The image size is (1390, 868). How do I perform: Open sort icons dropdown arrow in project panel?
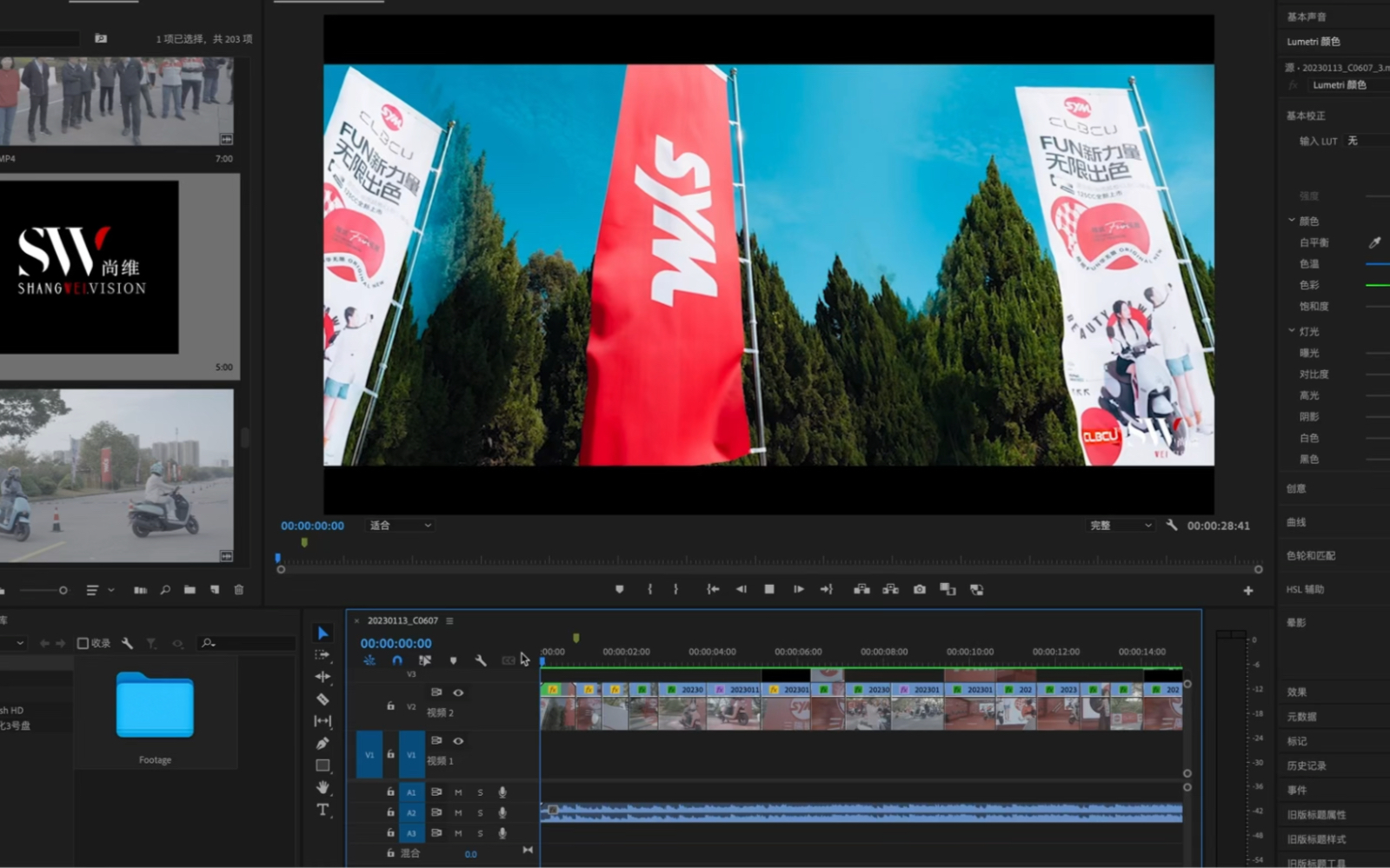pyautogui.click(x=111, y=590)
